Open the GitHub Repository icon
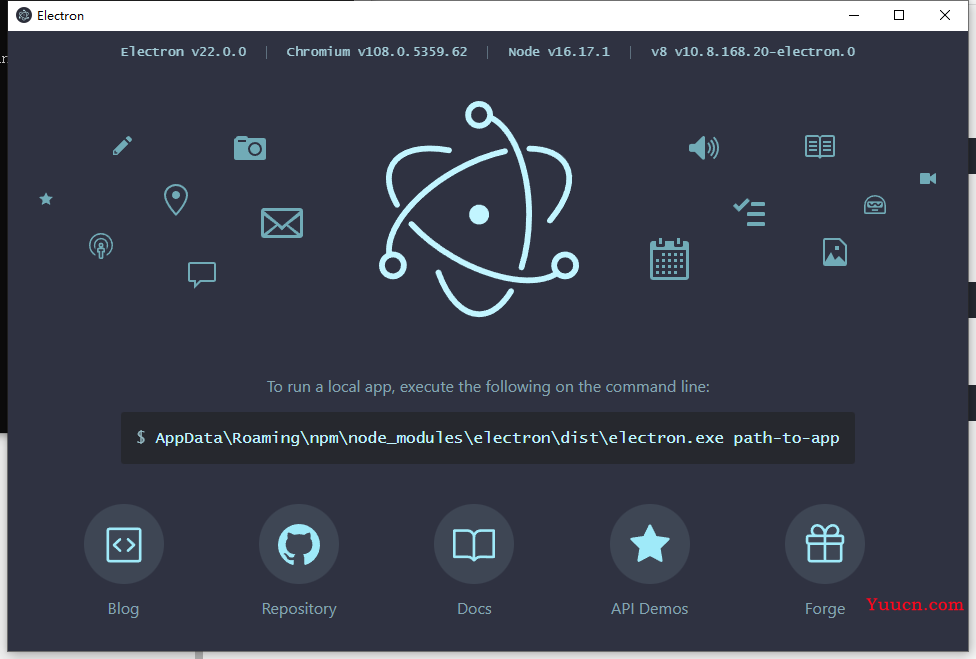The width and height of the screenshot is (976, 659). (299, 544)
